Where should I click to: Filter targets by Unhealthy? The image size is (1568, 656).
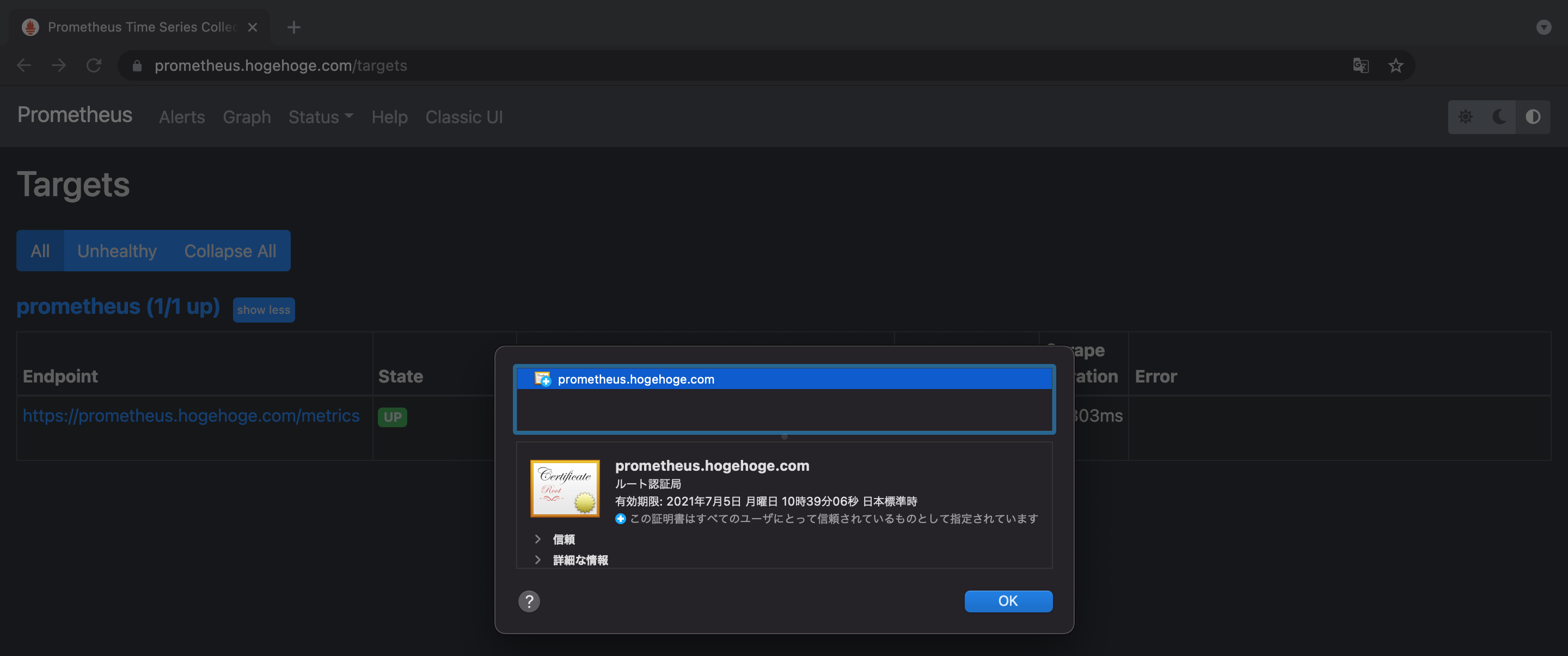pos(117,250)
